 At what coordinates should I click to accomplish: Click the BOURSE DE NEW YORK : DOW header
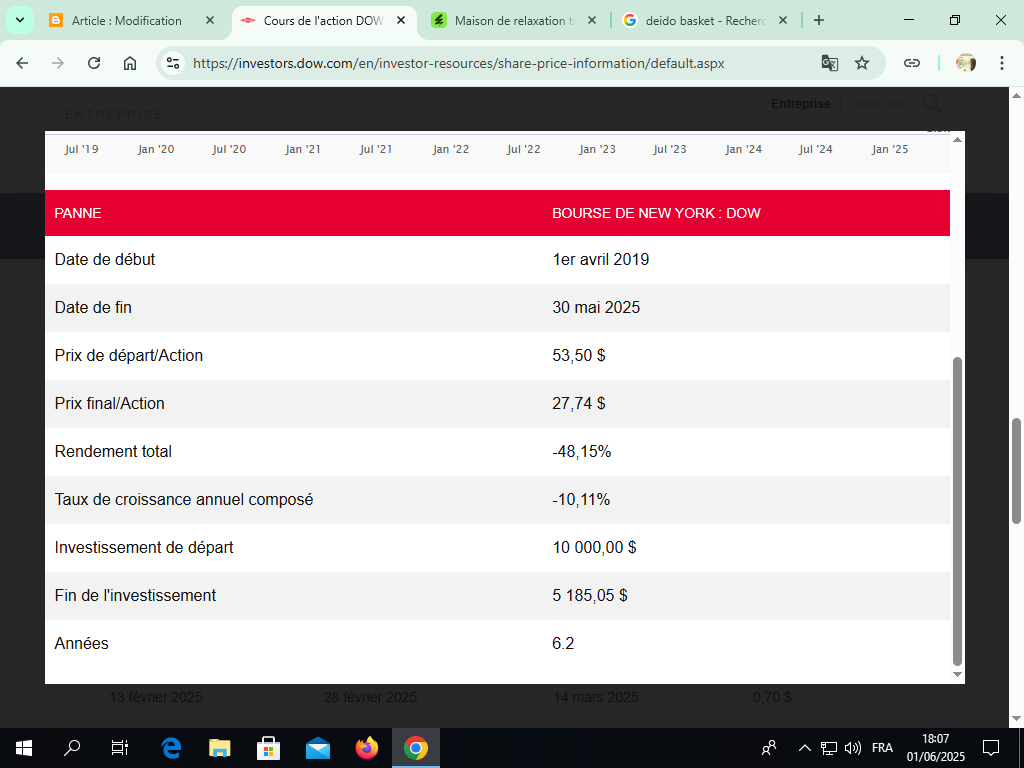(x=656, y=213)
